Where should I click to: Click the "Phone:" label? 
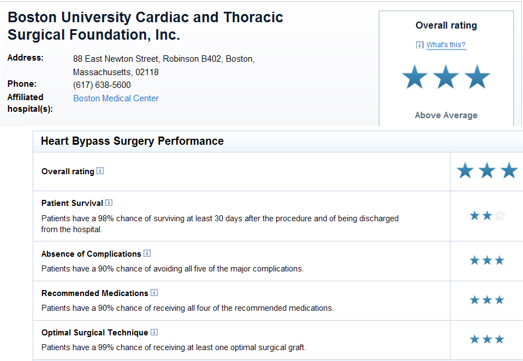[x=22, y=84]
